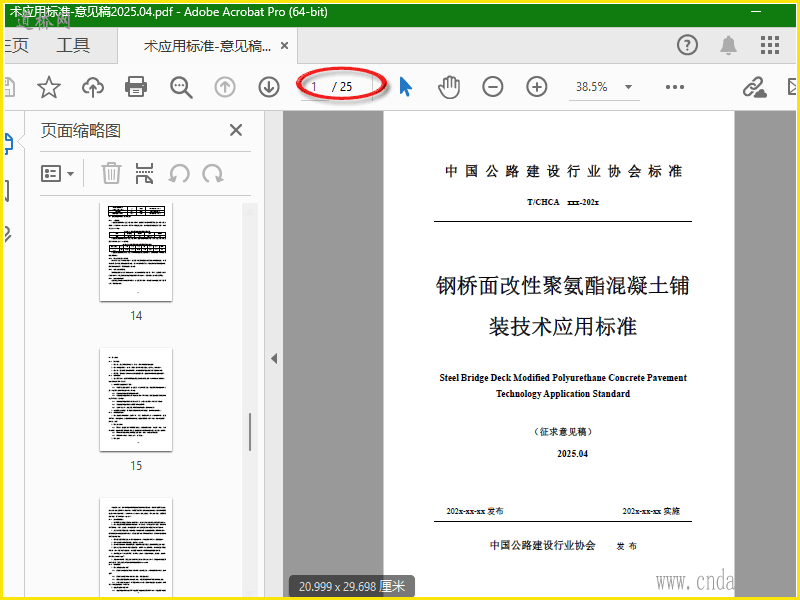
Task: Open the zoom level dropdown arrow
Action: 629,87
